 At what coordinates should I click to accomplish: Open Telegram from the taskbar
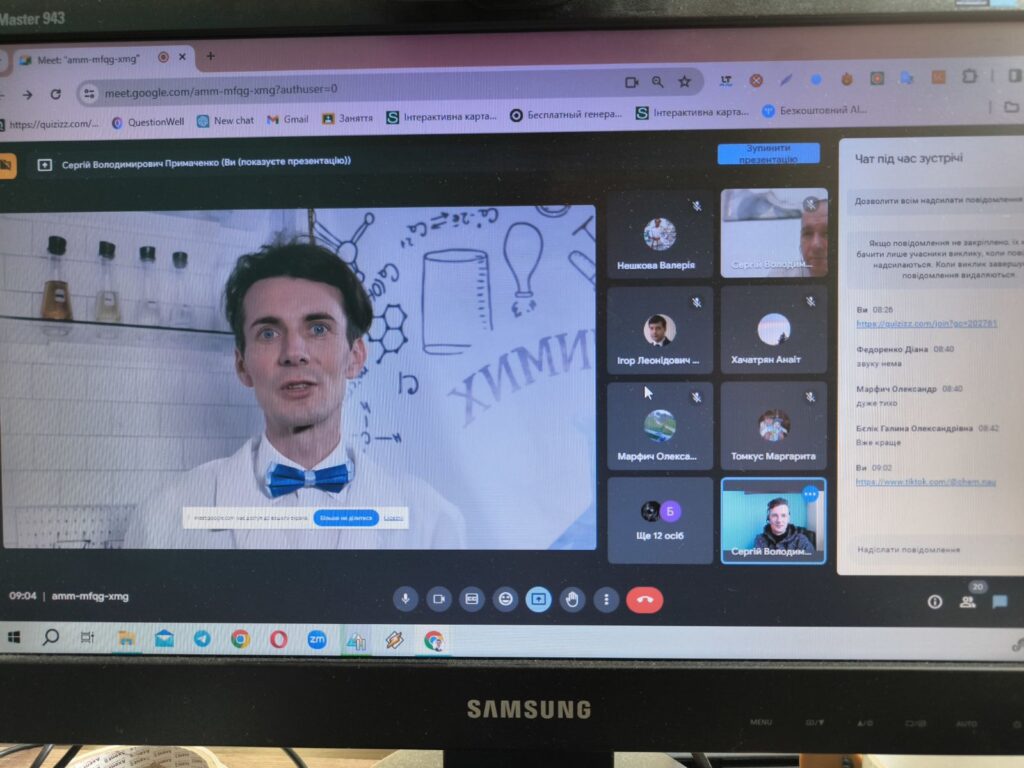202,638
